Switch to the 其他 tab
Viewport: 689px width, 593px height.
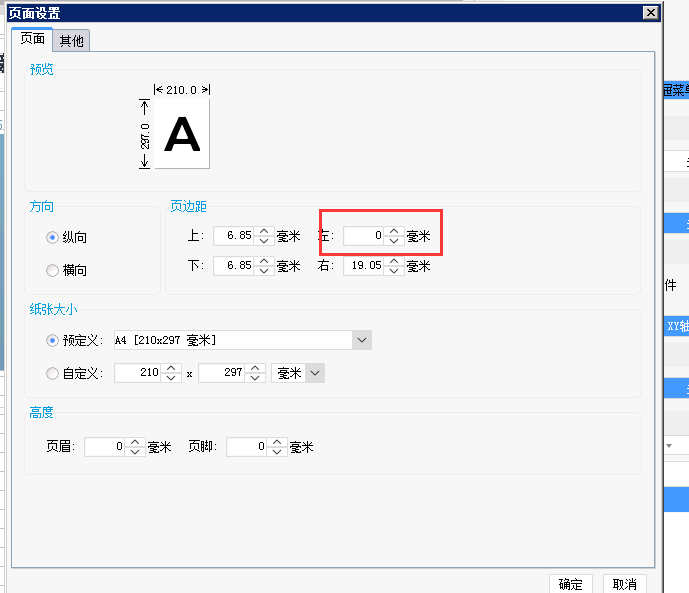pyautogui.click(x=72, y=41)
